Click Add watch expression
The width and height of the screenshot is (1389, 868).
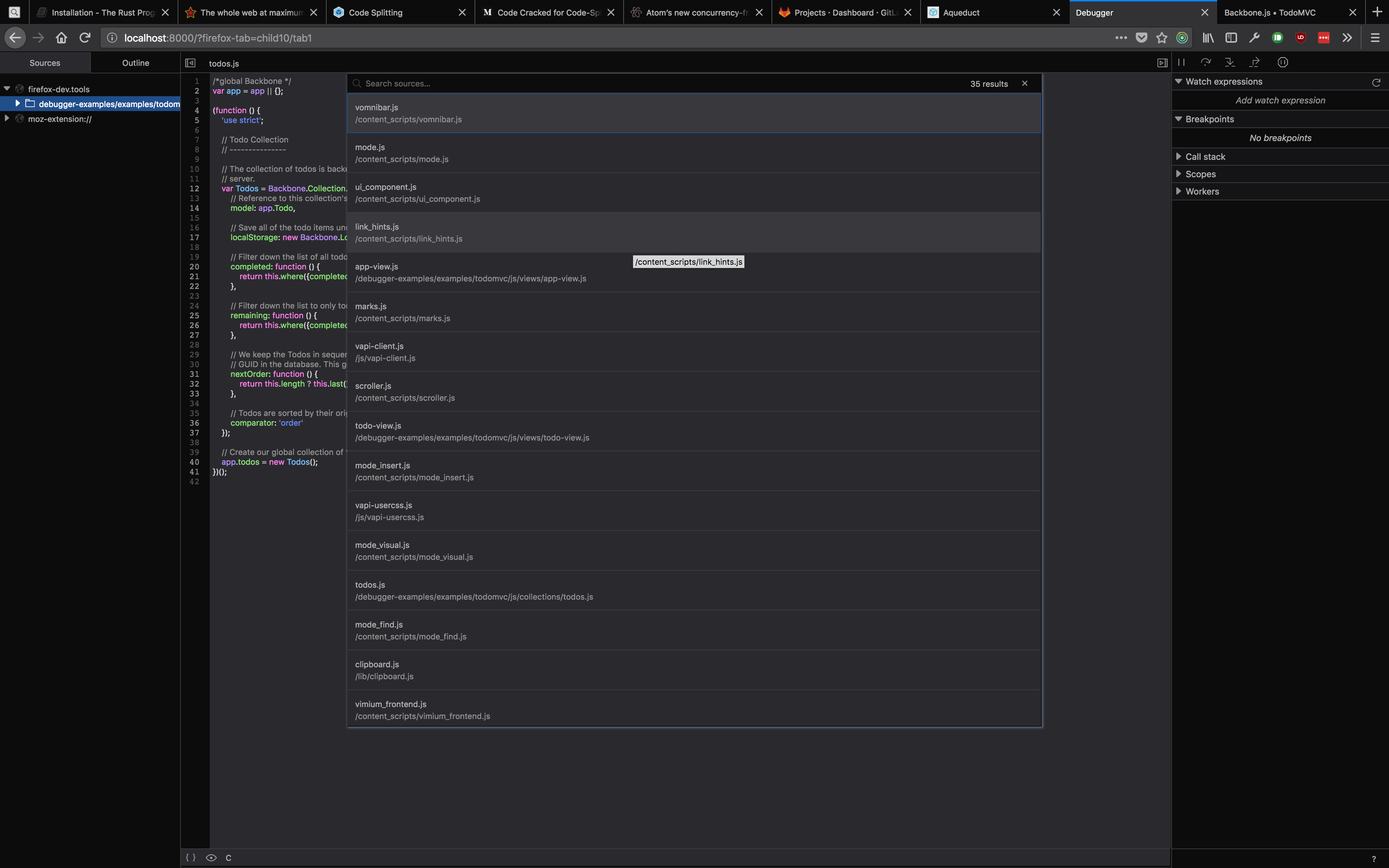tap(1280, 100)
